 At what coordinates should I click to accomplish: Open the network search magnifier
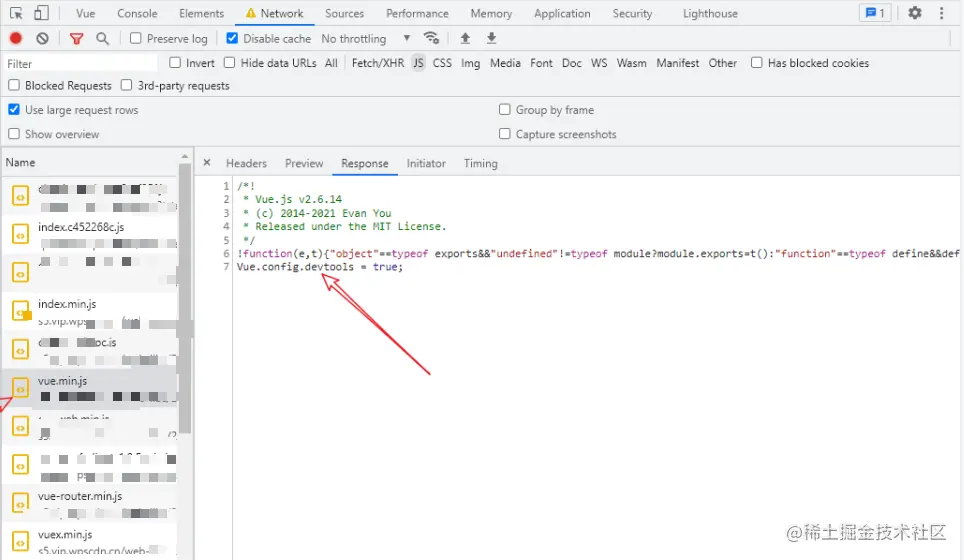coord(102,39)
